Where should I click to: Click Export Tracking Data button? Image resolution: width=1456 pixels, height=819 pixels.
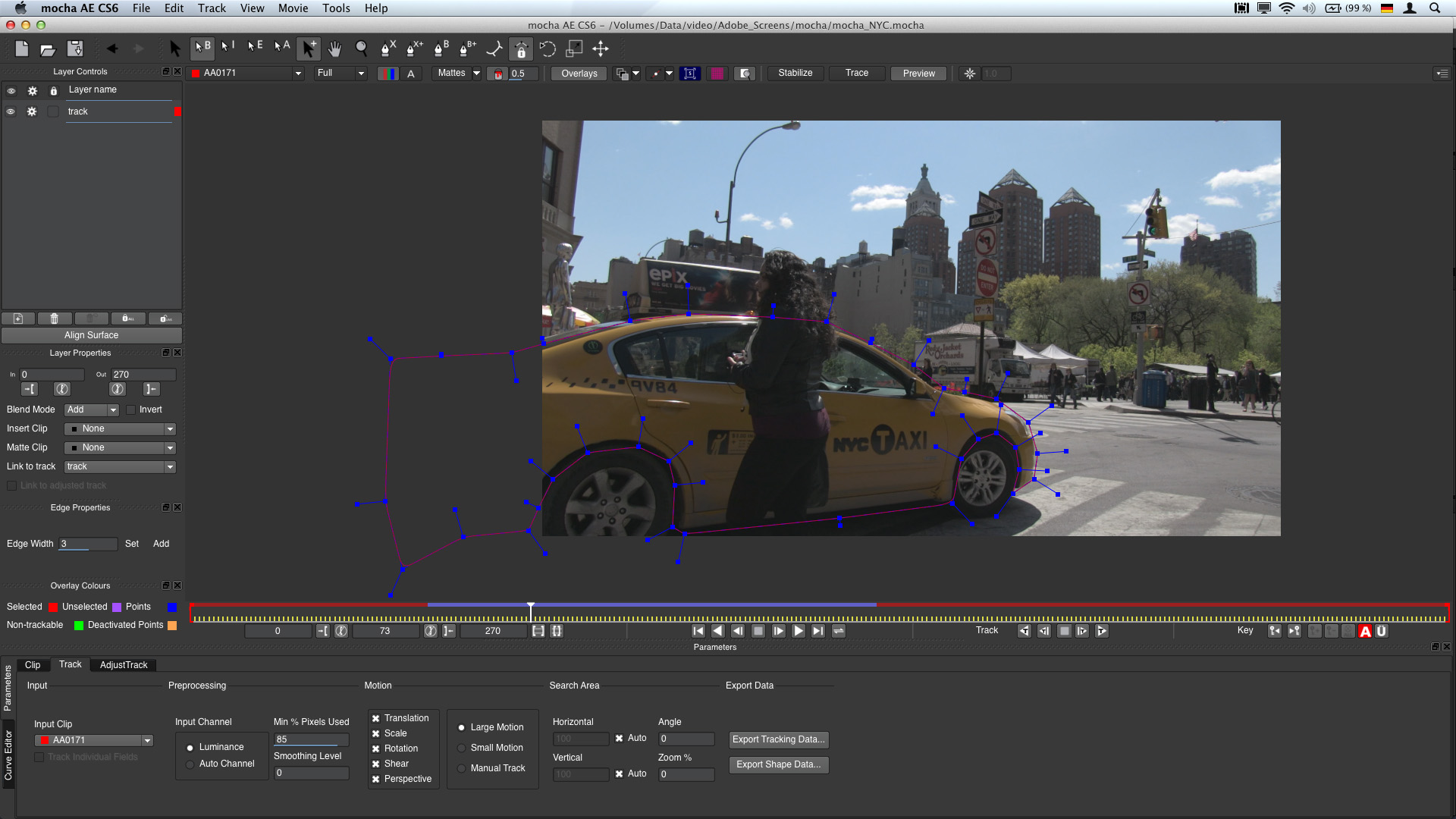tap(778, 739)
